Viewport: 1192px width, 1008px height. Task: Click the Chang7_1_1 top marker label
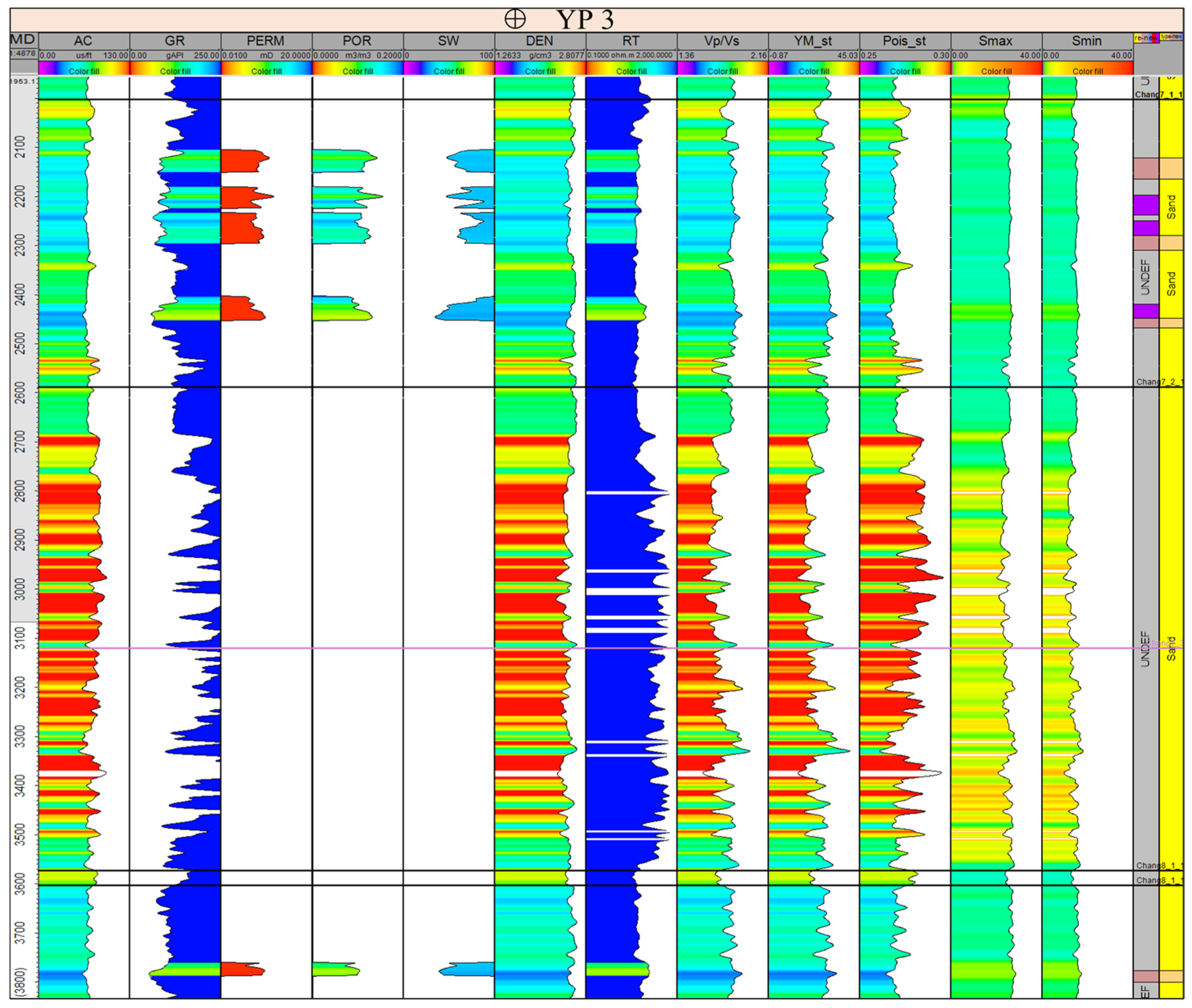(1158, 94)
